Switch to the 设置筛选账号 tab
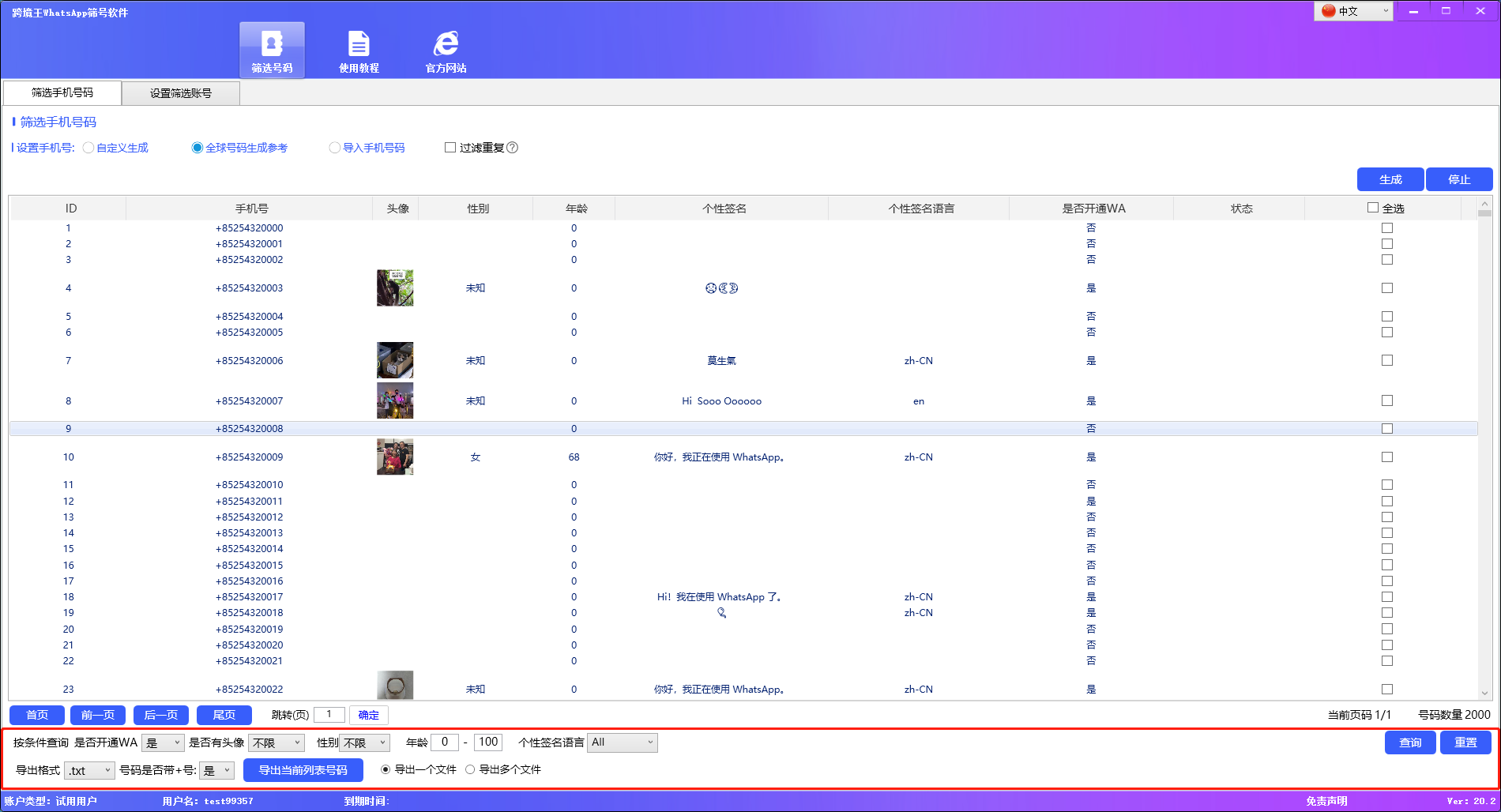Image resolution: width=1501 pixels, height=812 pixels. pyautogui.click(x=180, y=92)
